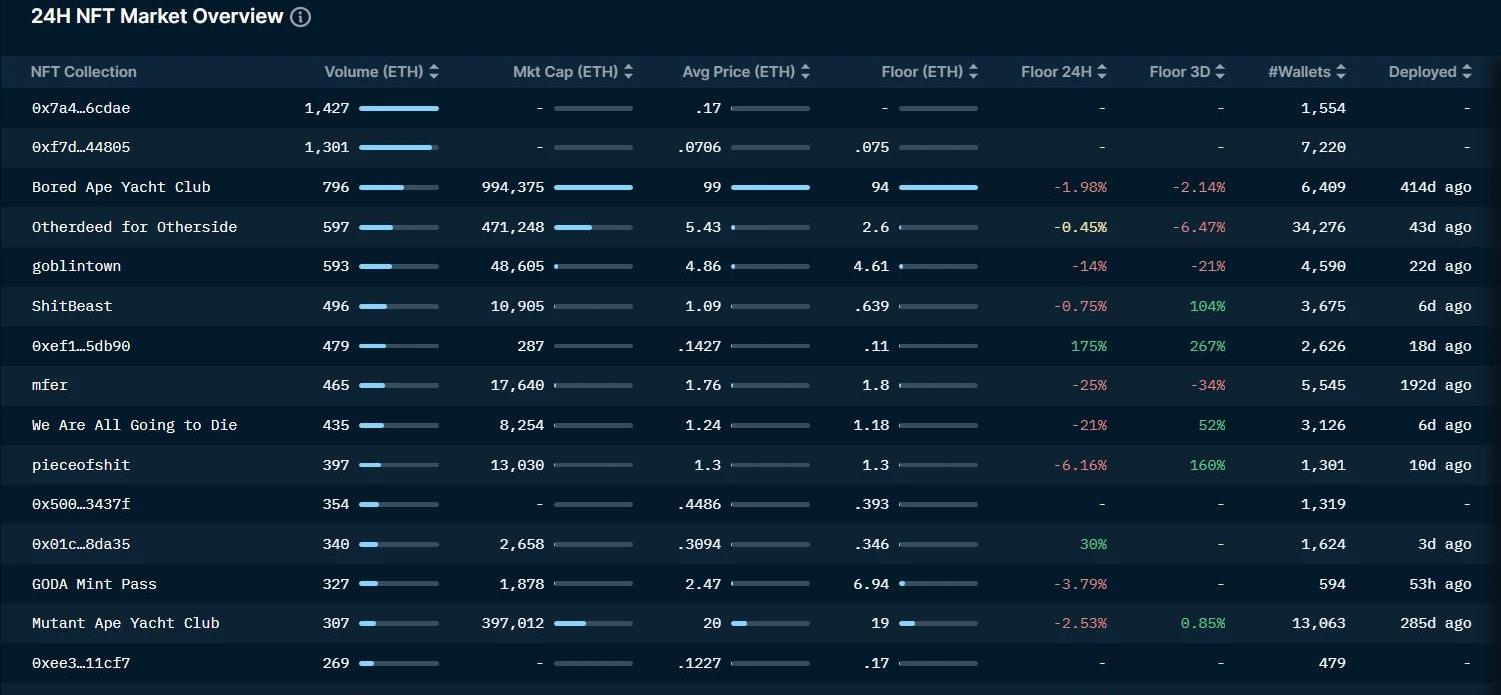The height and width of the screenshot is (695, 1501).
Task: Open Mutant Ape Yacht Club collection
Action: click(125, 623)
